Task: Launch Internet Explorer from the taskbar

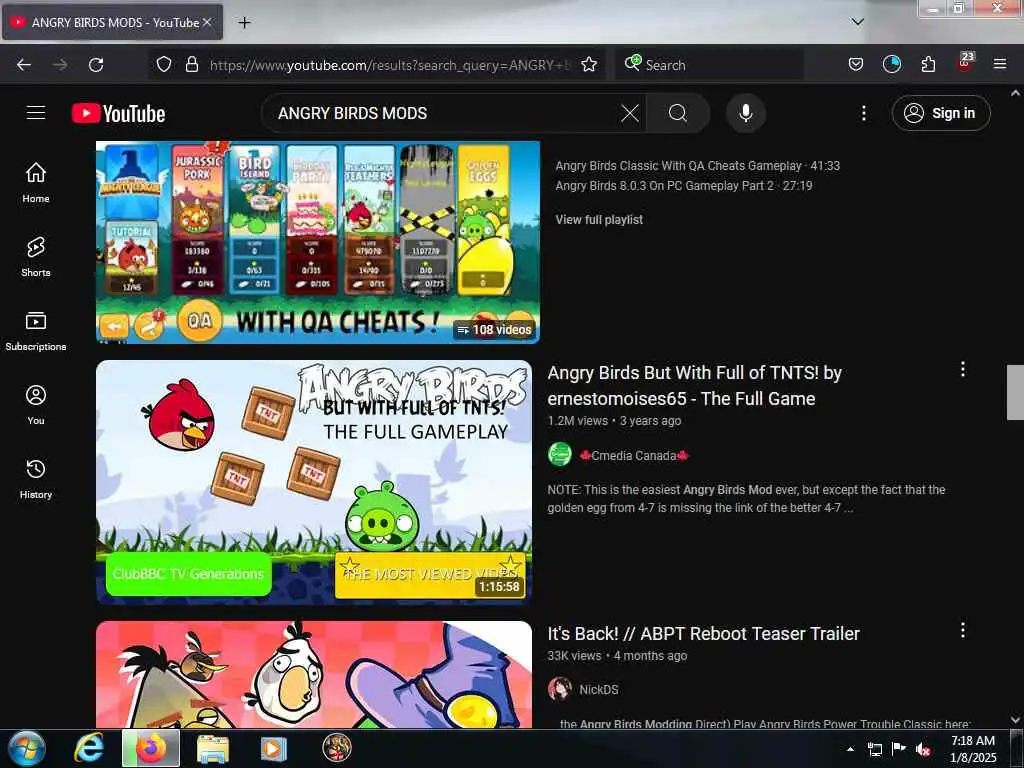Action: (88, 748)
